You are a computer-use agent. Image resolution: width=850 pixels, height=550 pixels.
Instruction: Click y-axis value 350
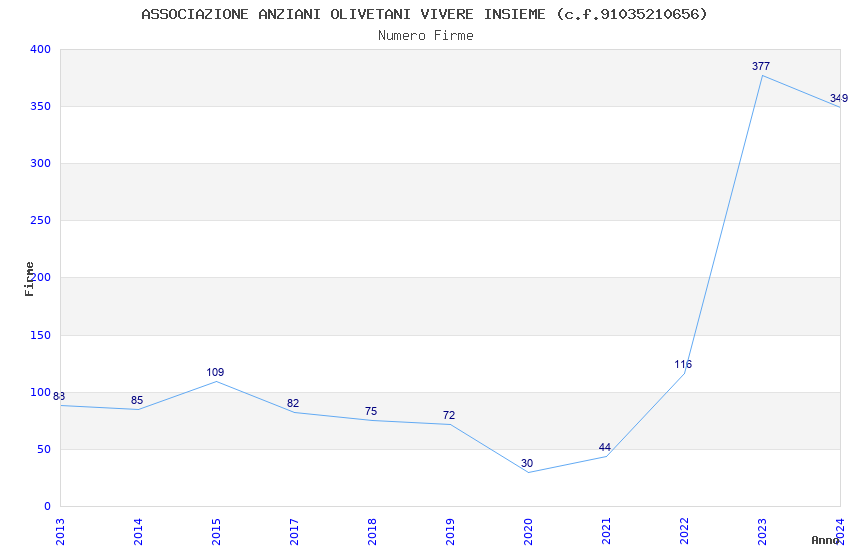41,106
